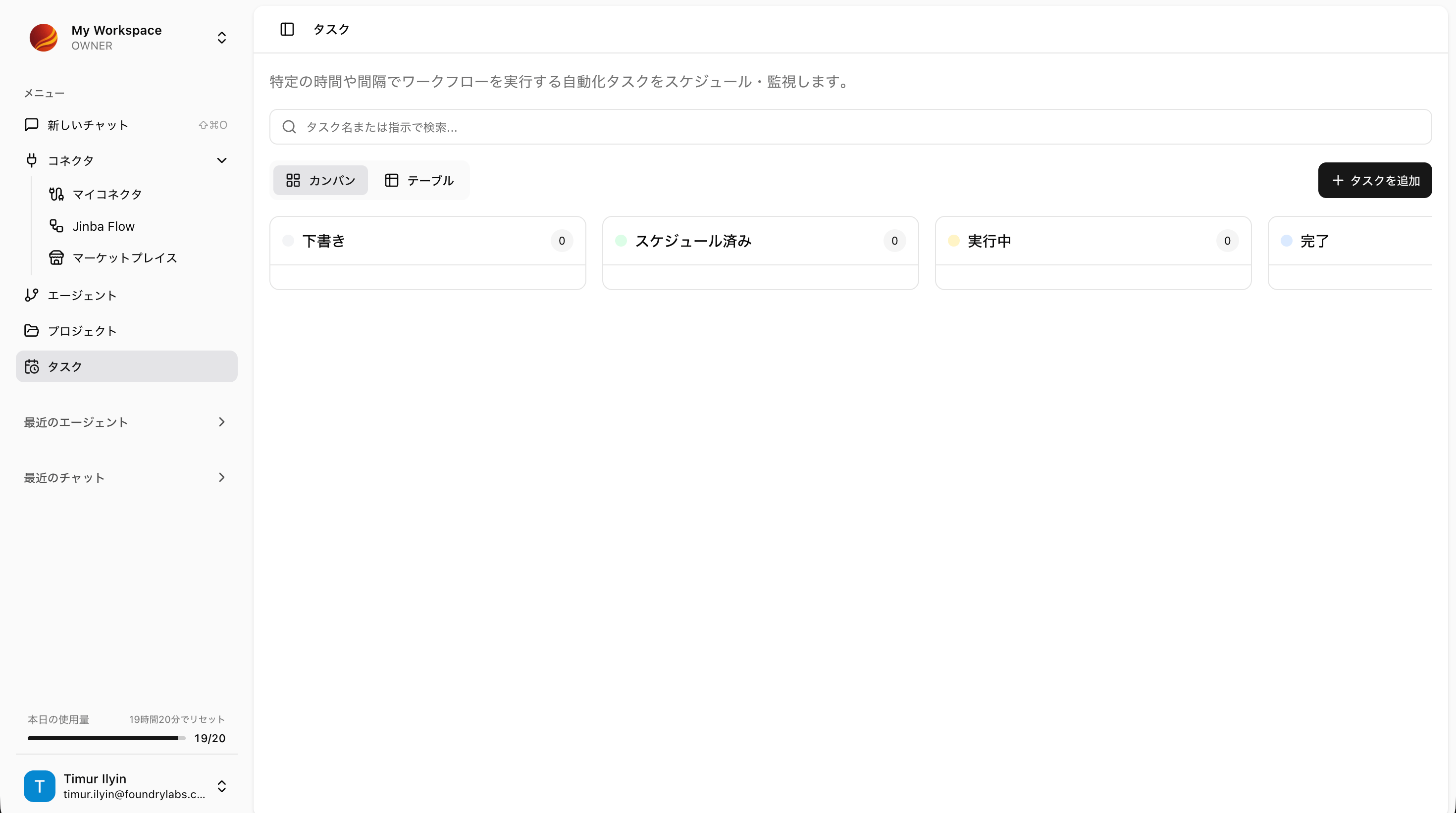The height and width of the screenshot is (813, 1456).
Task: Click the 本日の使用量 label
Action: 58,719
